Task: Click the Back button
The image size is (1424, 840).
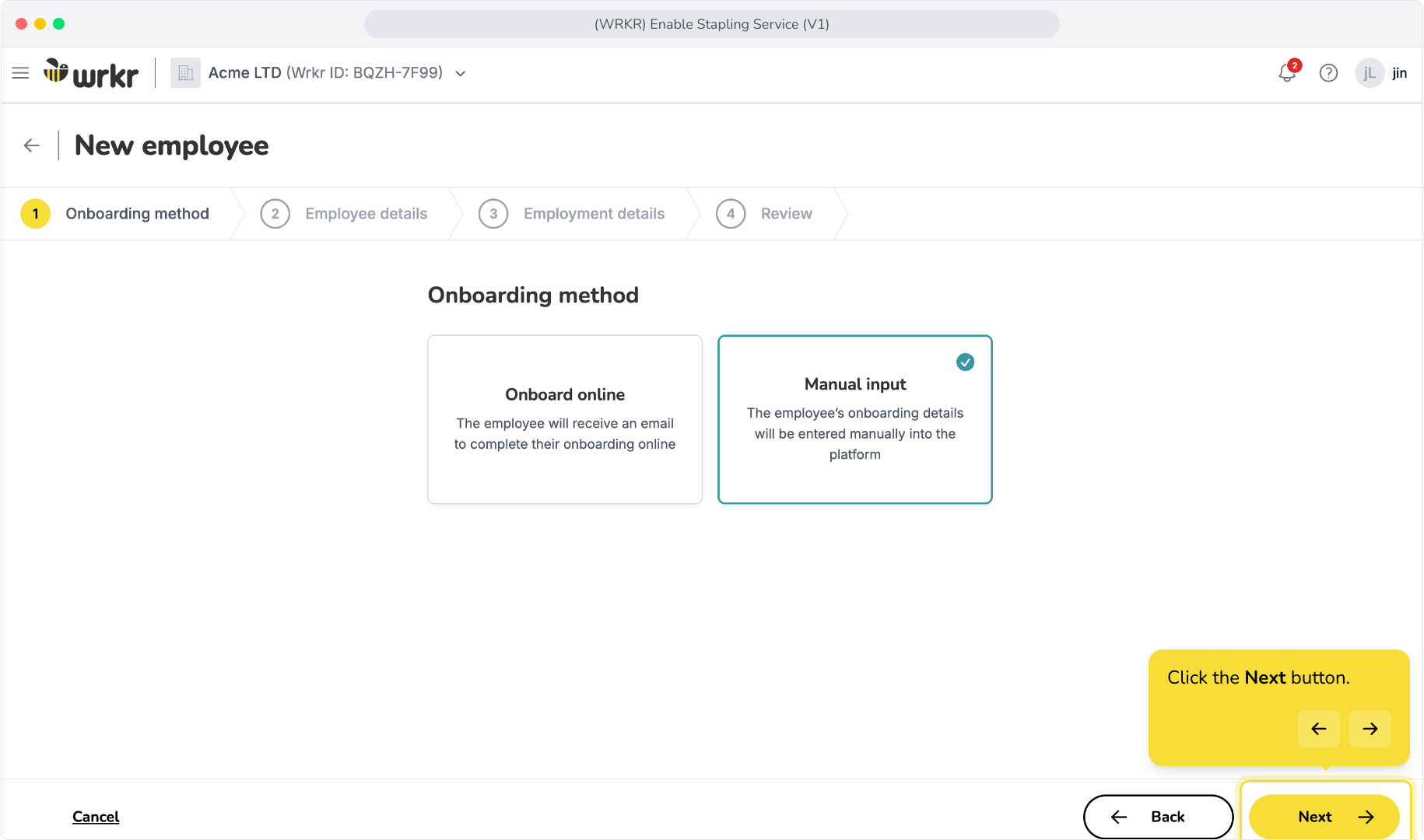Action: pos(1158,817)
